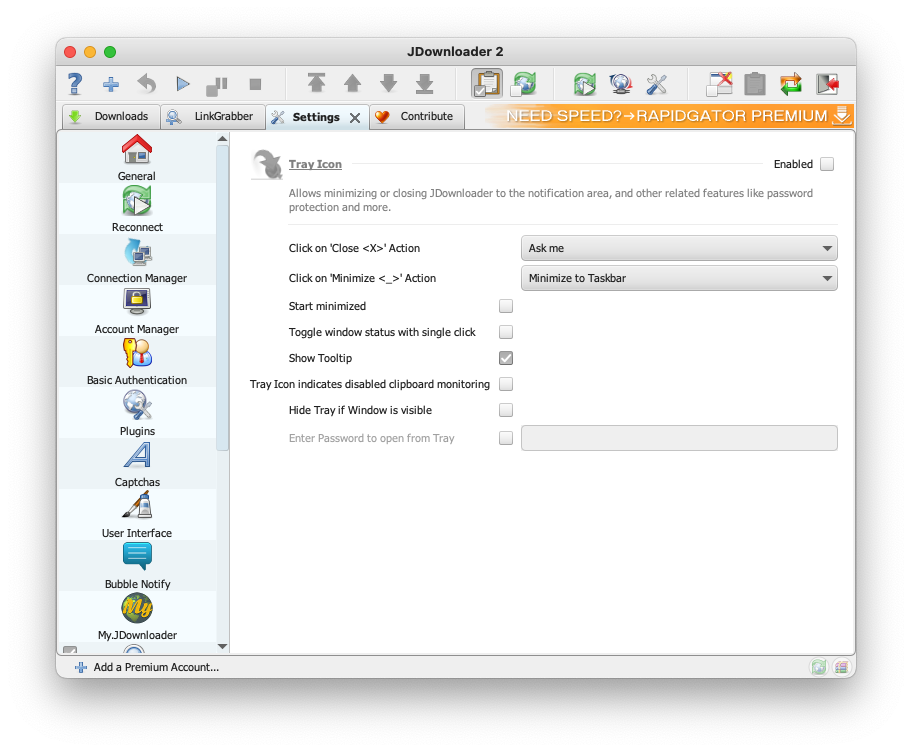Click the grey clipboard toolbar icon
Image resolution: width=912 pixels, height=752 pixels.
(x=755, y=84)
